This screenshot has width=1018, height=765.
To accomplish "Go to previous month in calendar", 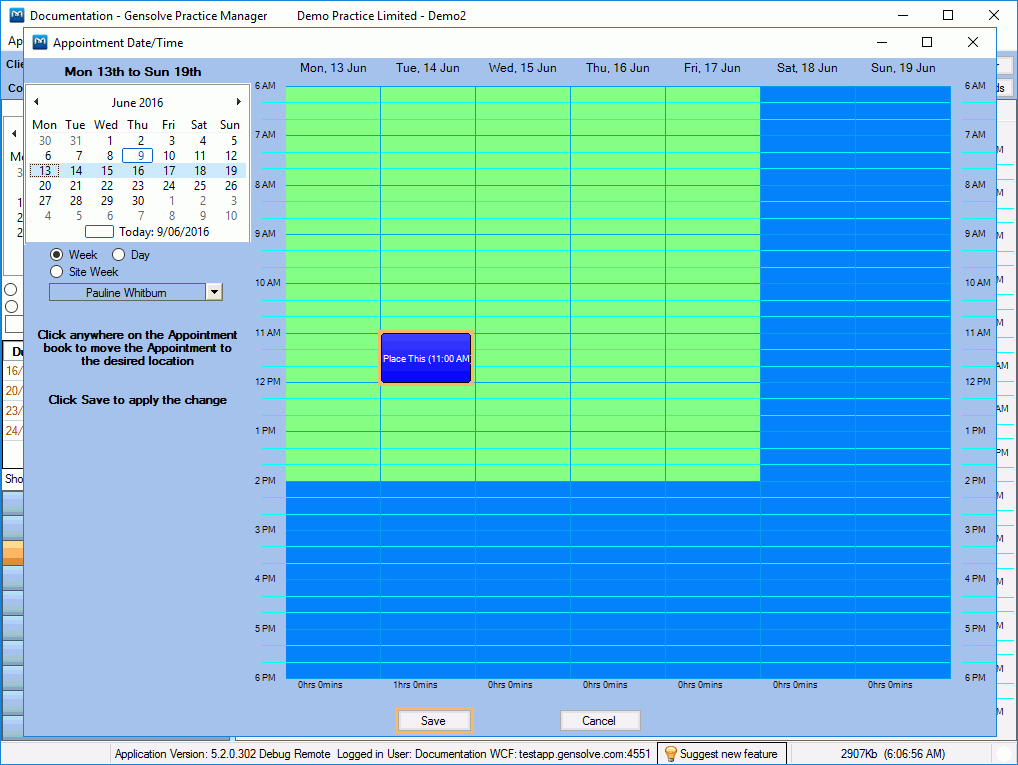I will coord(37,102).
